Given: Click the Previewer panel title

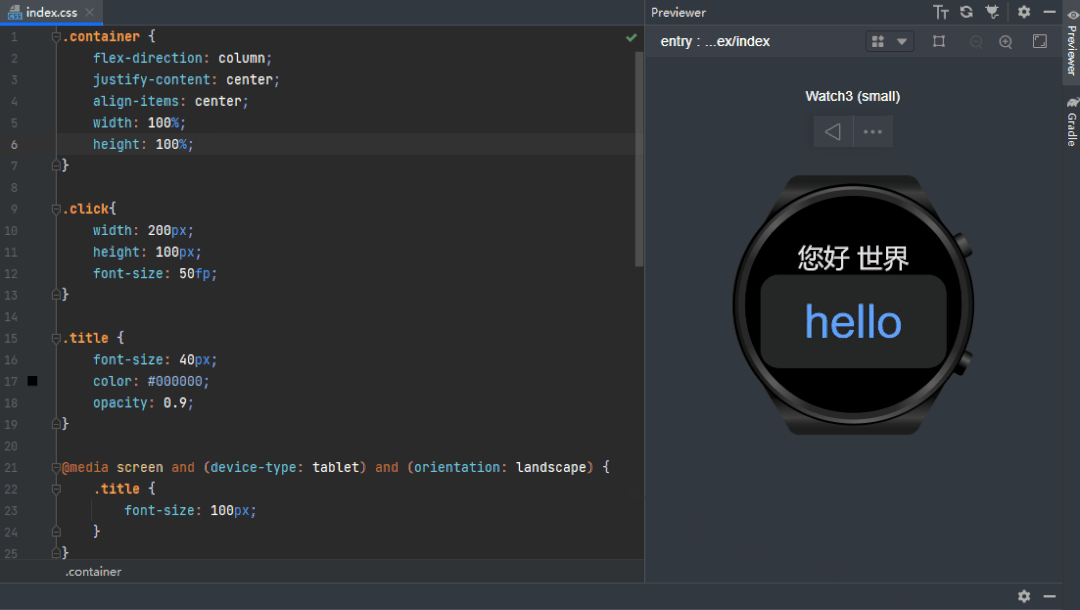Looking at the screenshot, I should [x=678, y=12].
